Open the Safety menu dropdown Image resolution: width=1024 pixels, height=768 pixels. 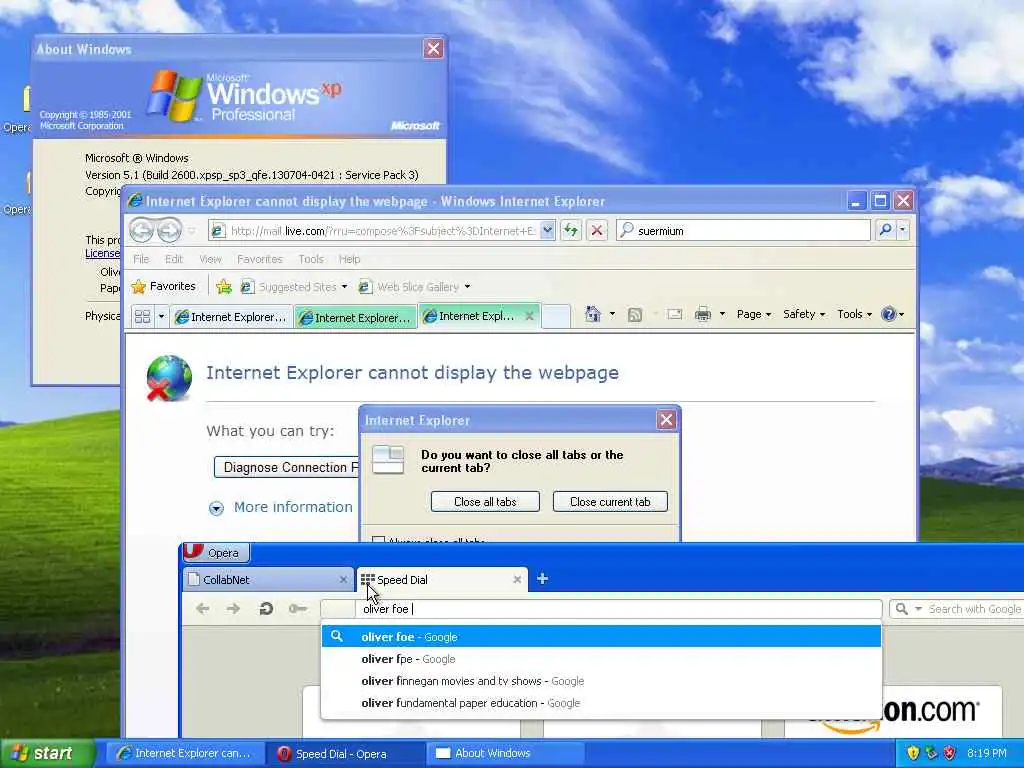click(804, 314)
